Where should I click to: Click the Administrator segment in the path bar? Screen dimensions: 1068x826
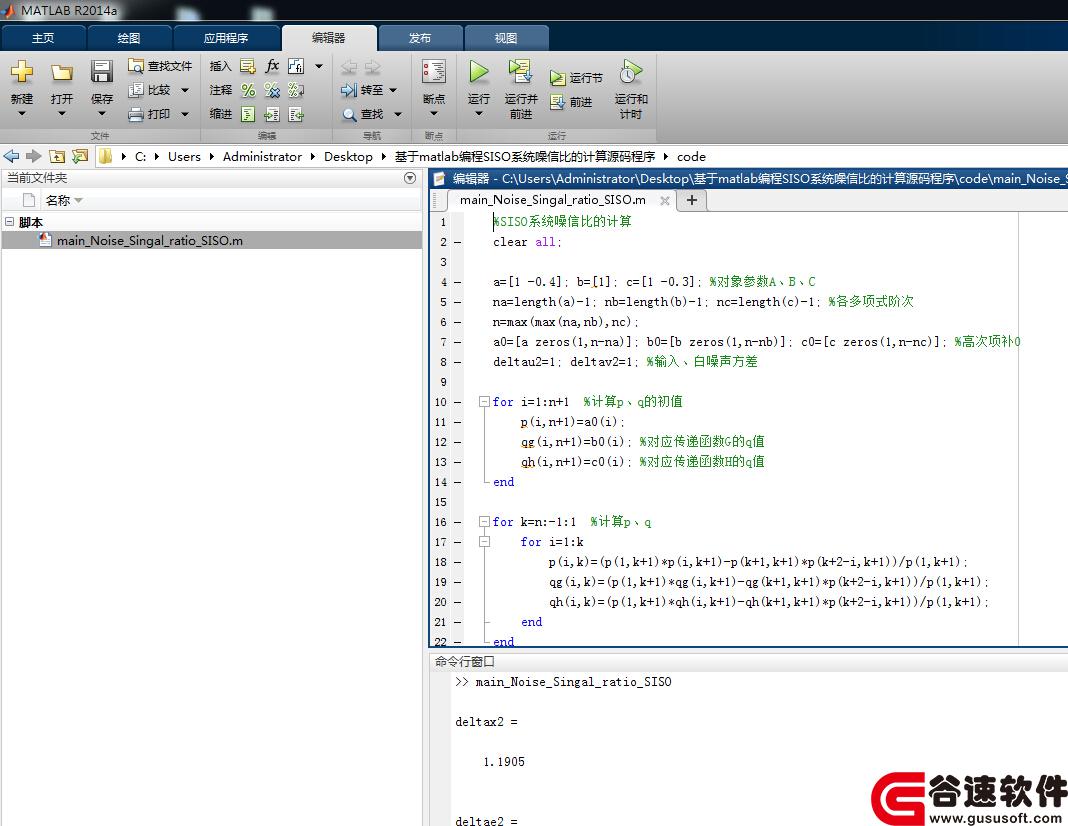(x=262, y=157)
